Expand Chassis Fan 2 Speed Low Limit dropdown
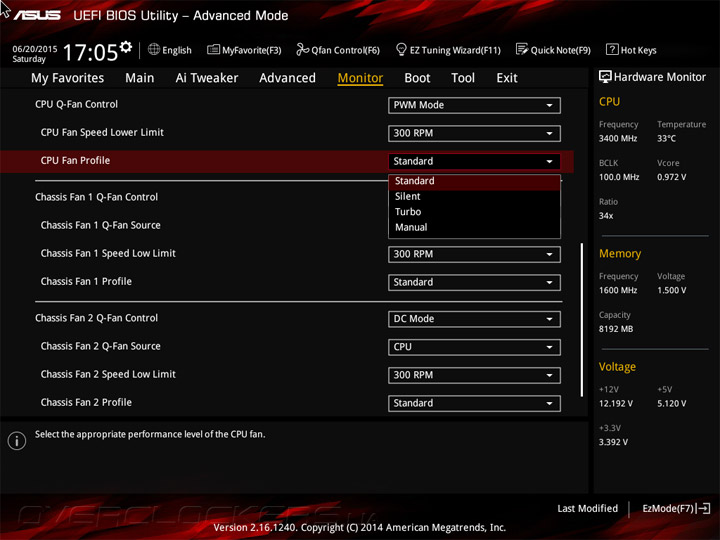This screenshot has width=720, height=540. [x=474, y=375]
